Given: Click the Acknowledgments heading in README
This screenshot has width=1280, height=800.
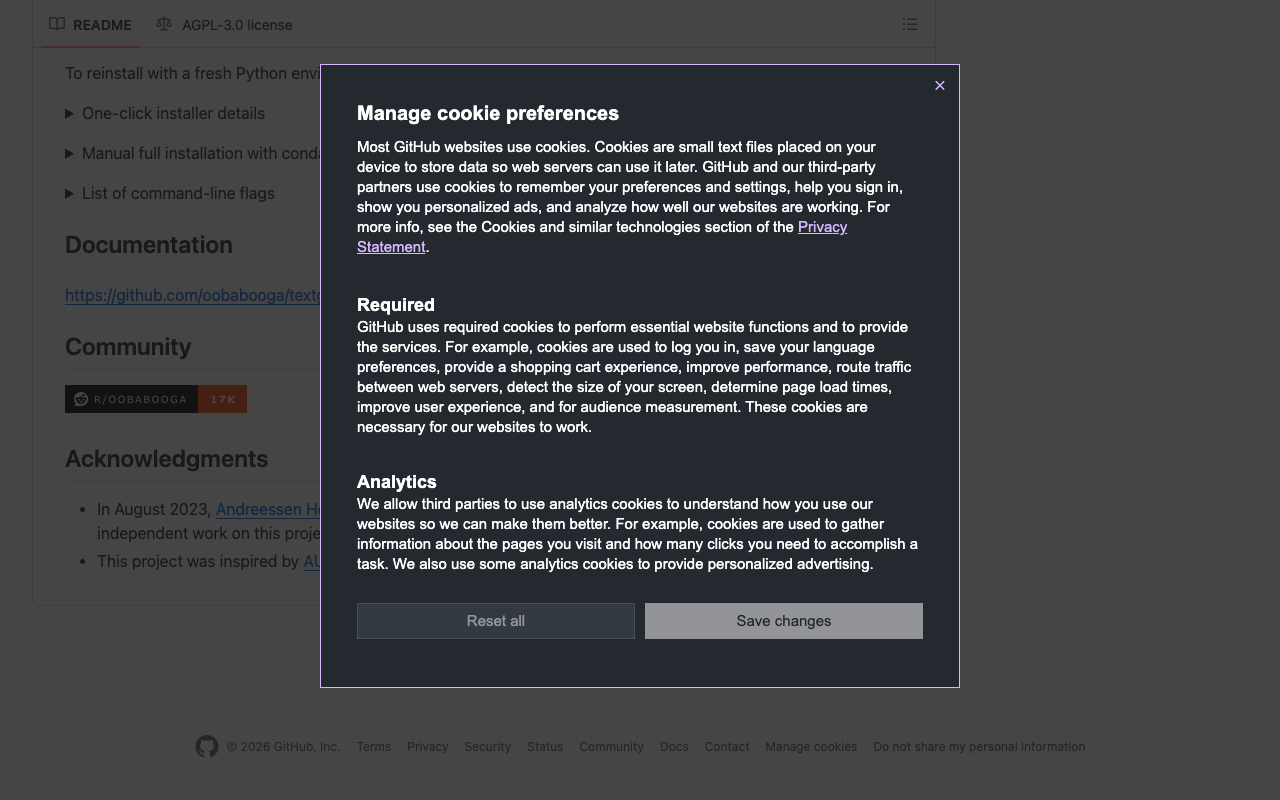Looking at the screenshot, I should click(x=167, y=459).
